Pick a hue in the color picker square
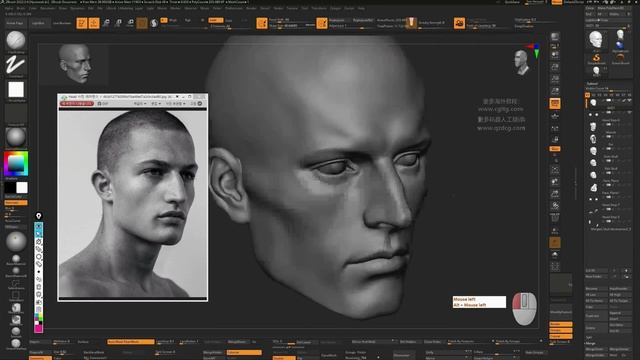The height and width of the screenshot is (360, 640). (x=16, y=164)
